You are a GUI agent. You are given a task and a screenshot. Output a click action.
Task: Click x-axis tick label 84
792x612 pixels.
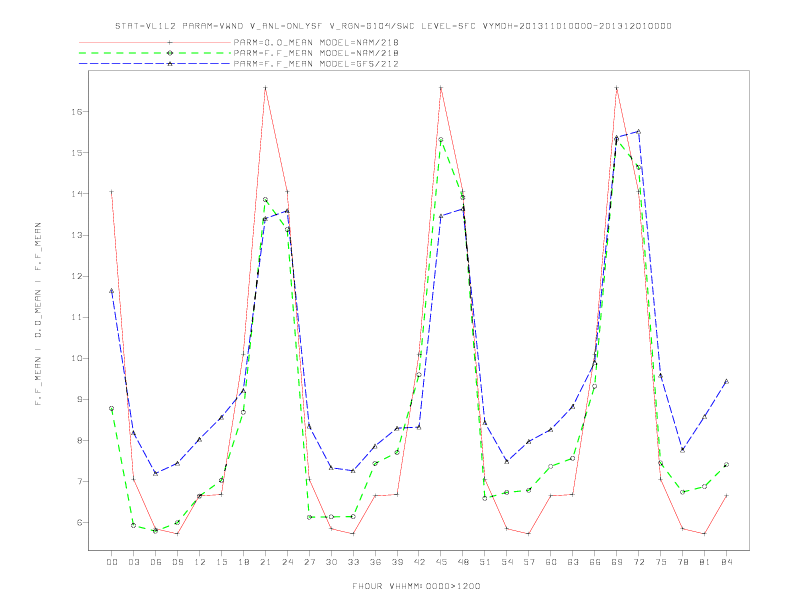pos(726,562)
